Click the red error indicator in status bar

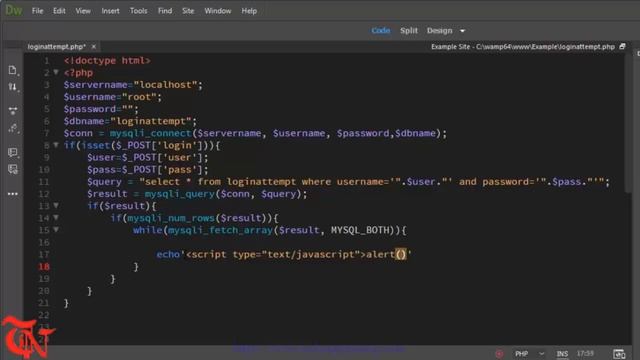499,353
